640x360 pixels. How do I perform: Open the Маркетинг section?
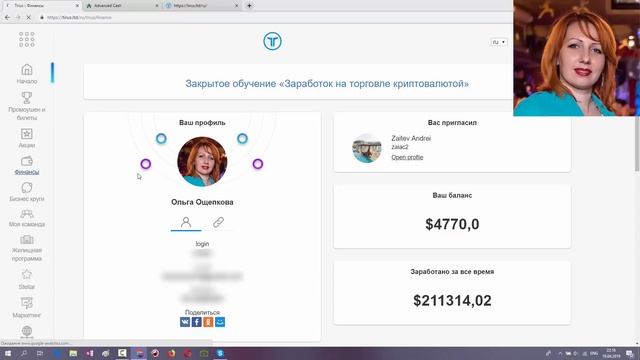tap(27, 308)
